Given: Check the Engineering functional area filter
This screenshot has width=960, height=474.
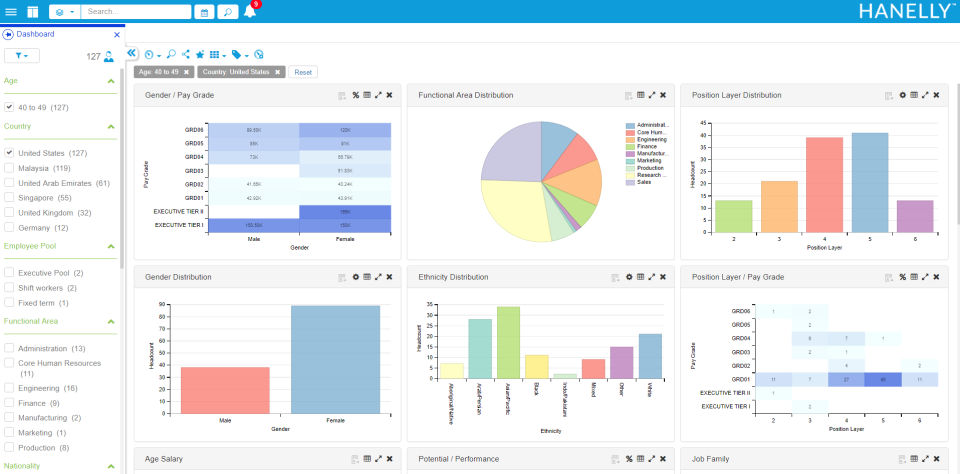Looking at the screenshot, I should (9, 388).
